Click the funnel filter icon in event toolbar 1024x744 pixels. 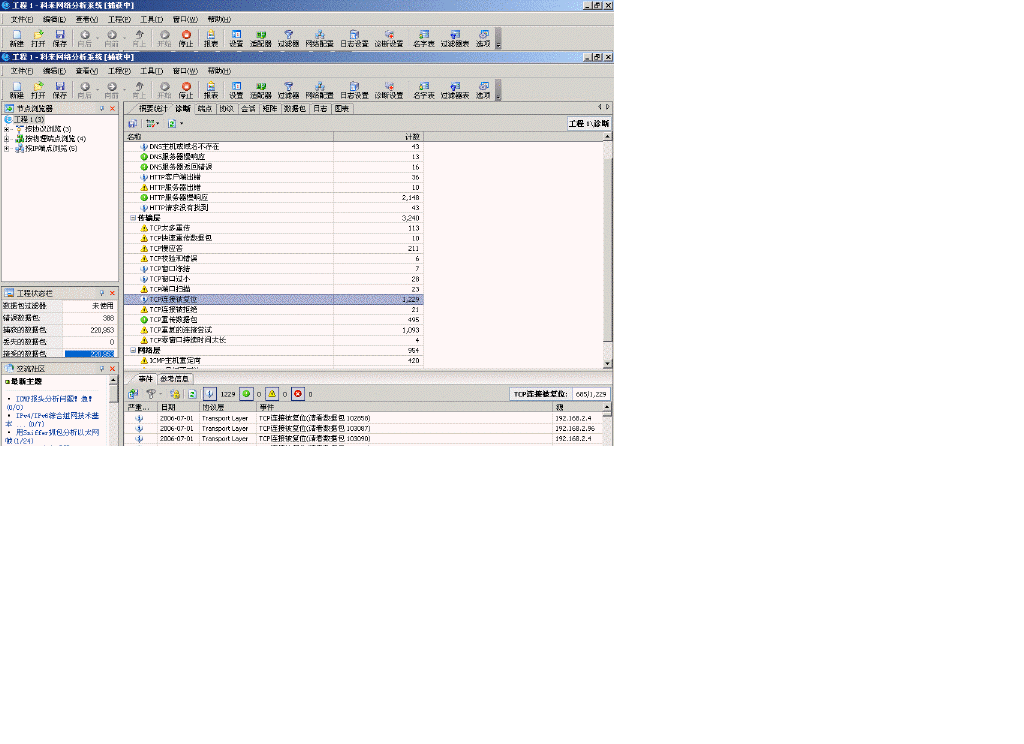[151, 394]
